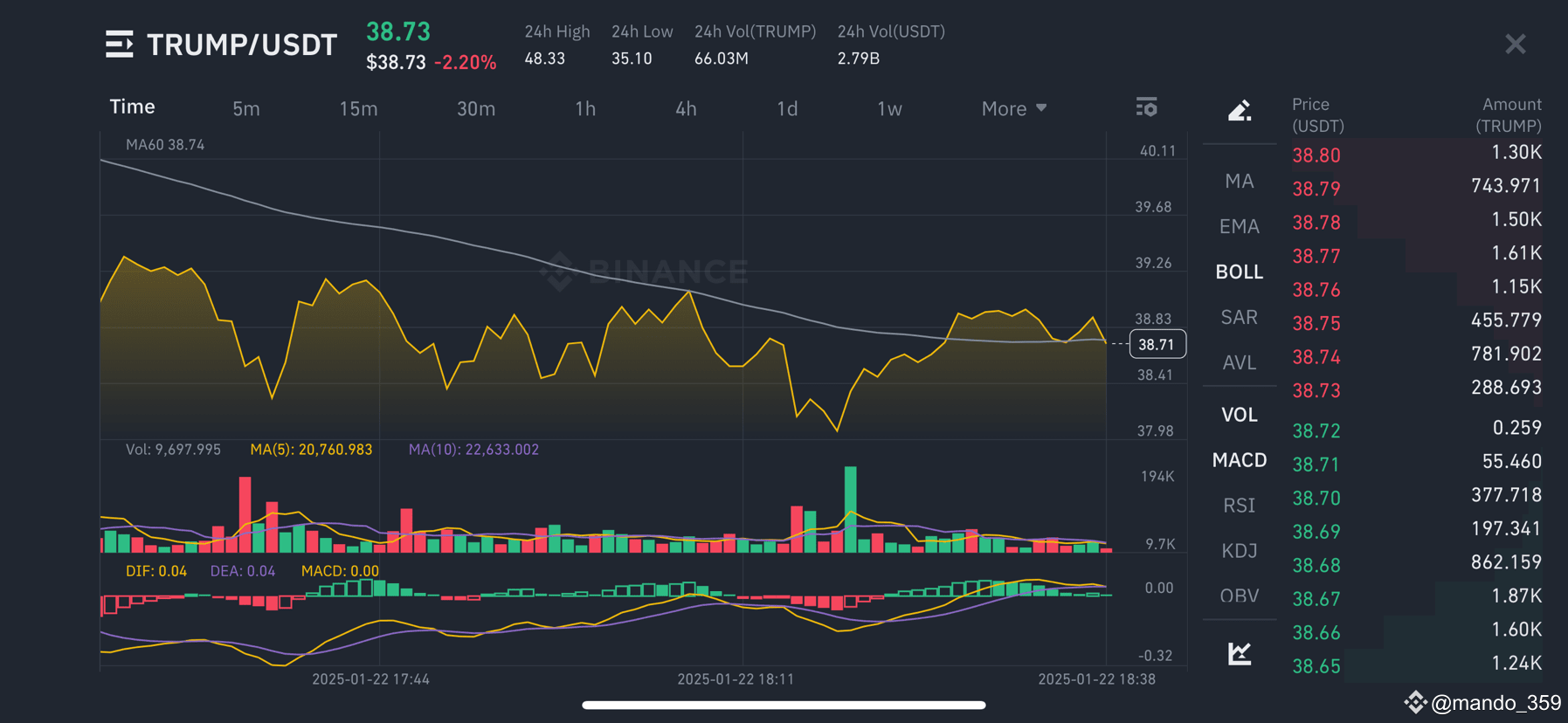The height and width of the screenshot is (723, 1568).
Task: Toggle the MACD sub-indicator
Action: click(x=1240, y=460)
